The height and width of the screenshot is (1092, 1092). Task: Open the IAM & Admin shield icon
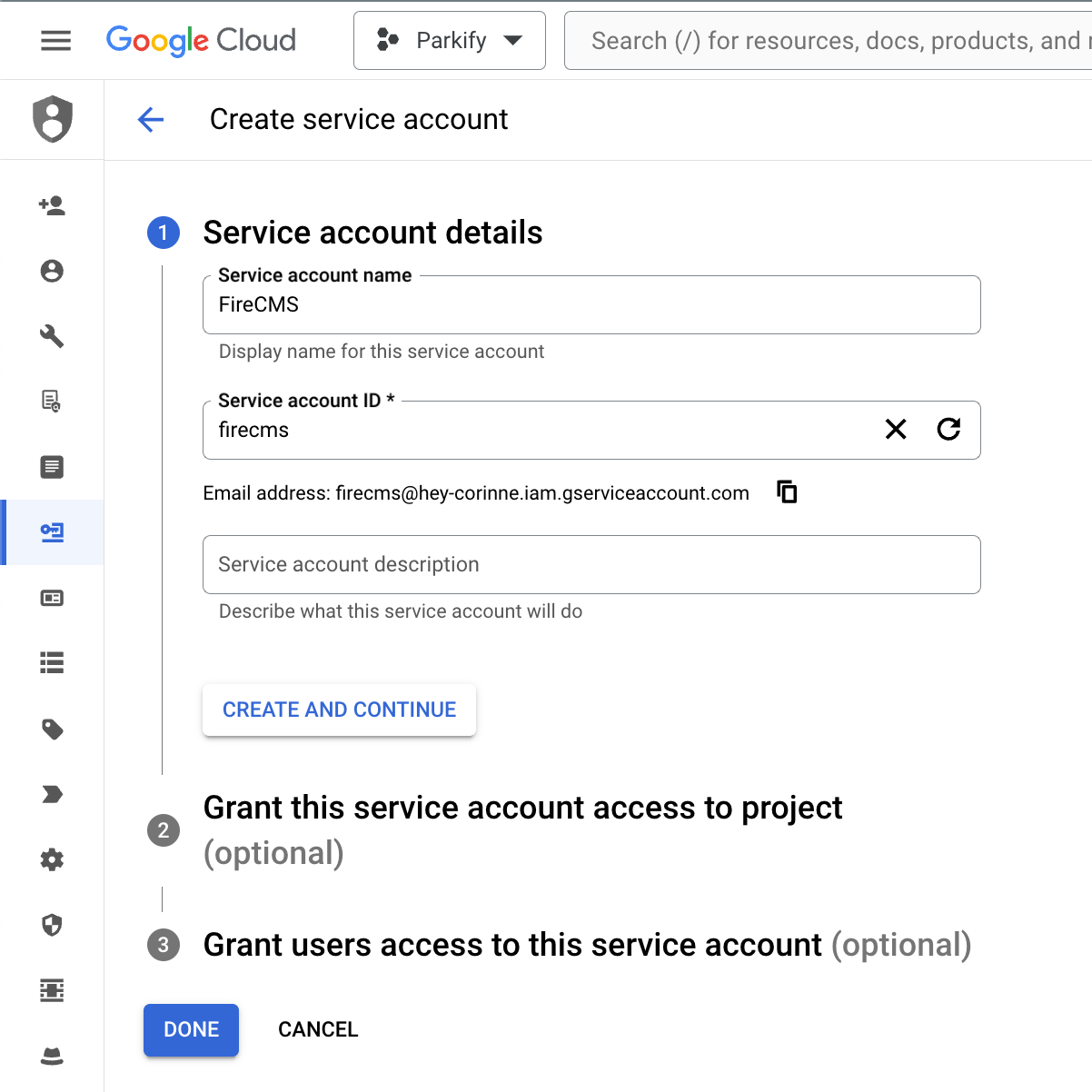point(52,119)
